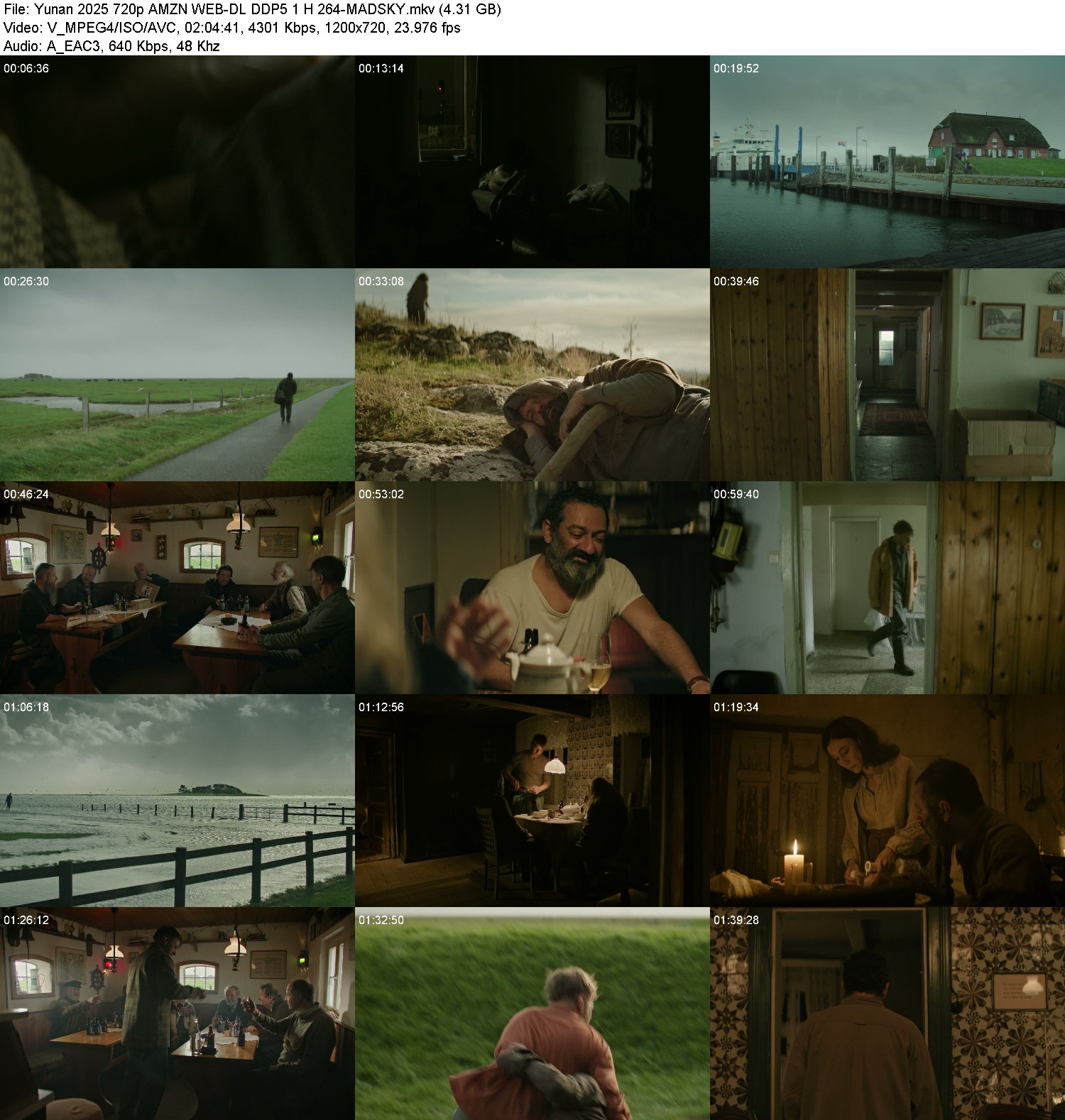Image resolution: width=1065 pixels, height=1120 pixels.
Task: Click the file name line 'Yunan 2025 720p AMZN WEB-DL'
Action: (x=252, y=9)
